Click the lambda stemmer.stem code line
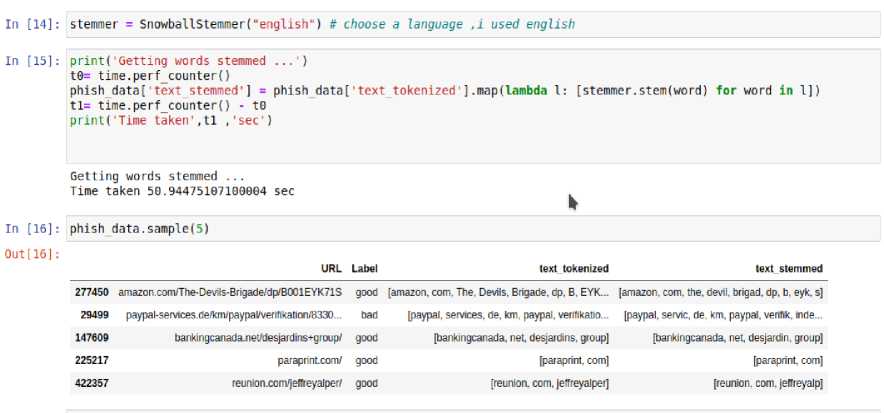884x413 pixels. pyautogui.click(x=444, y=91)
